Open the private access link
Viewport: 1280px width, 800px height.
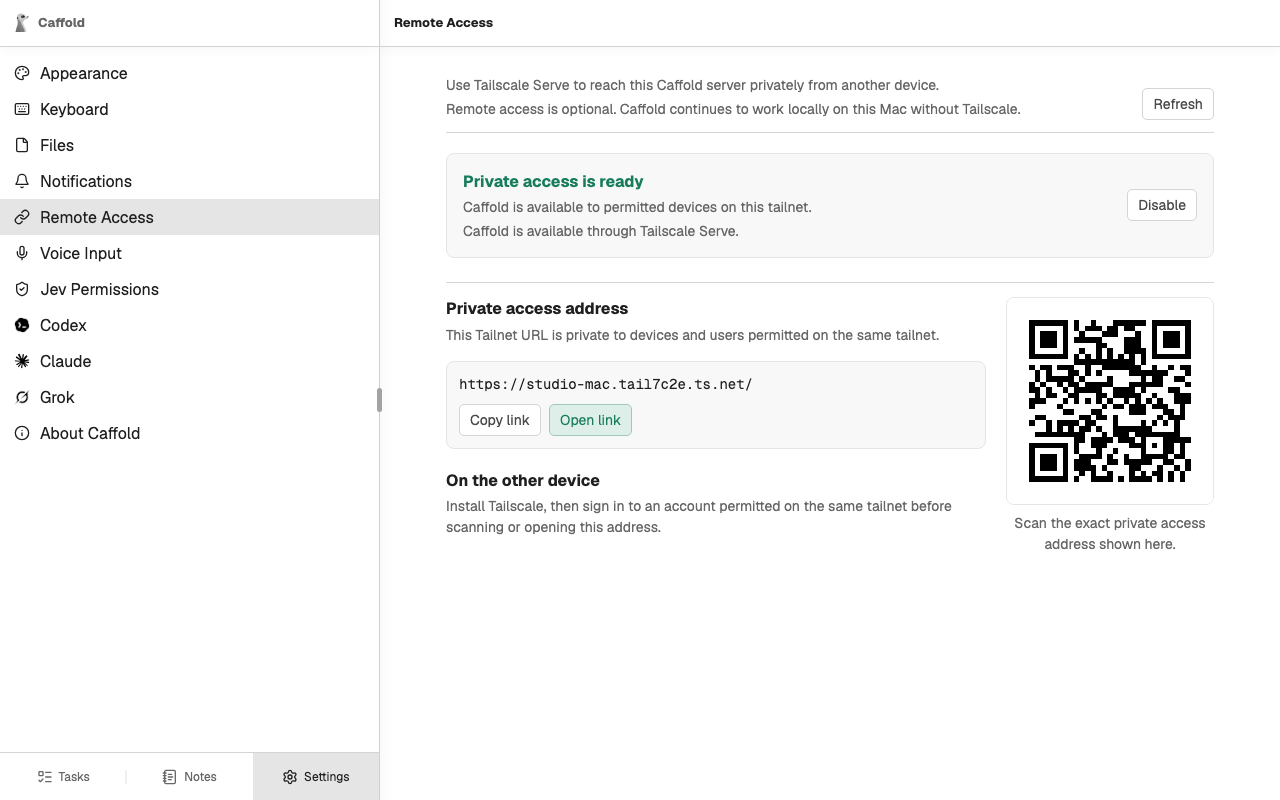(590, 420)
